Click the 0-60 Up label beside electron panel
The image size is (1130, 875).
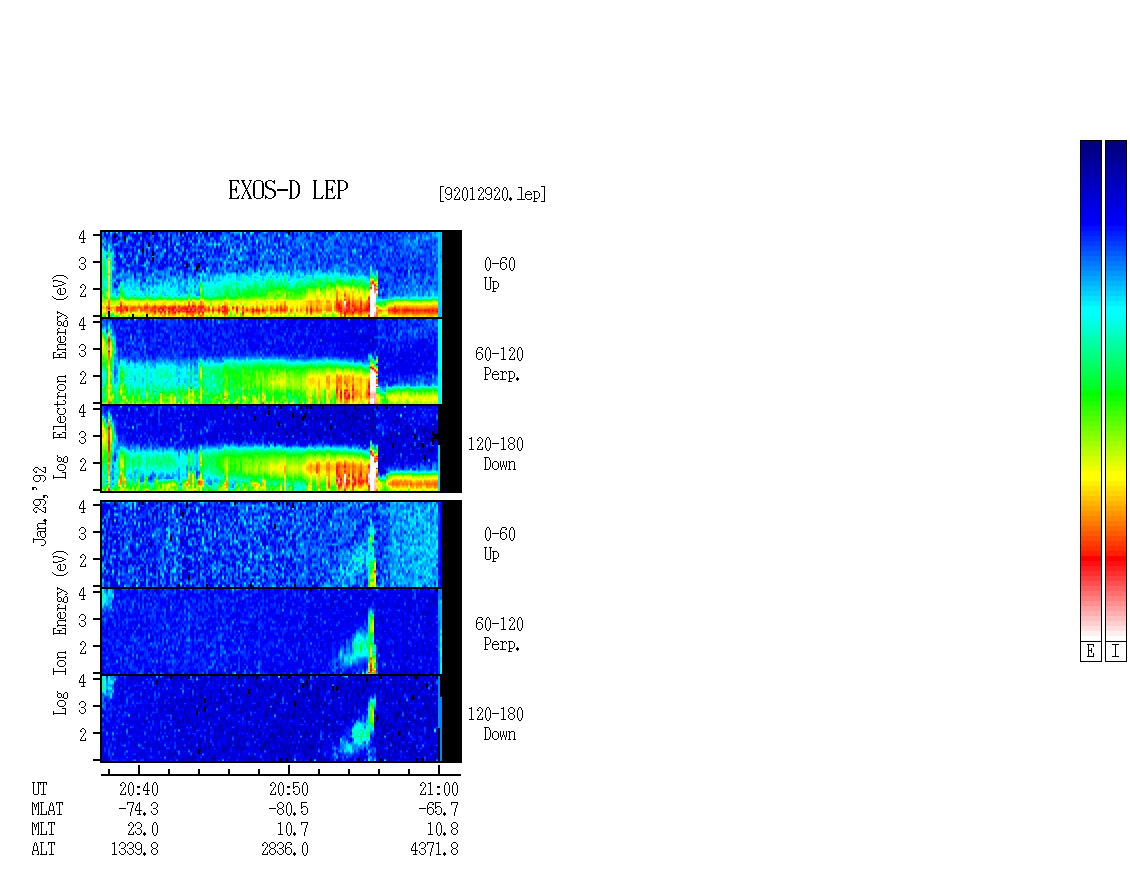[499, 274]
